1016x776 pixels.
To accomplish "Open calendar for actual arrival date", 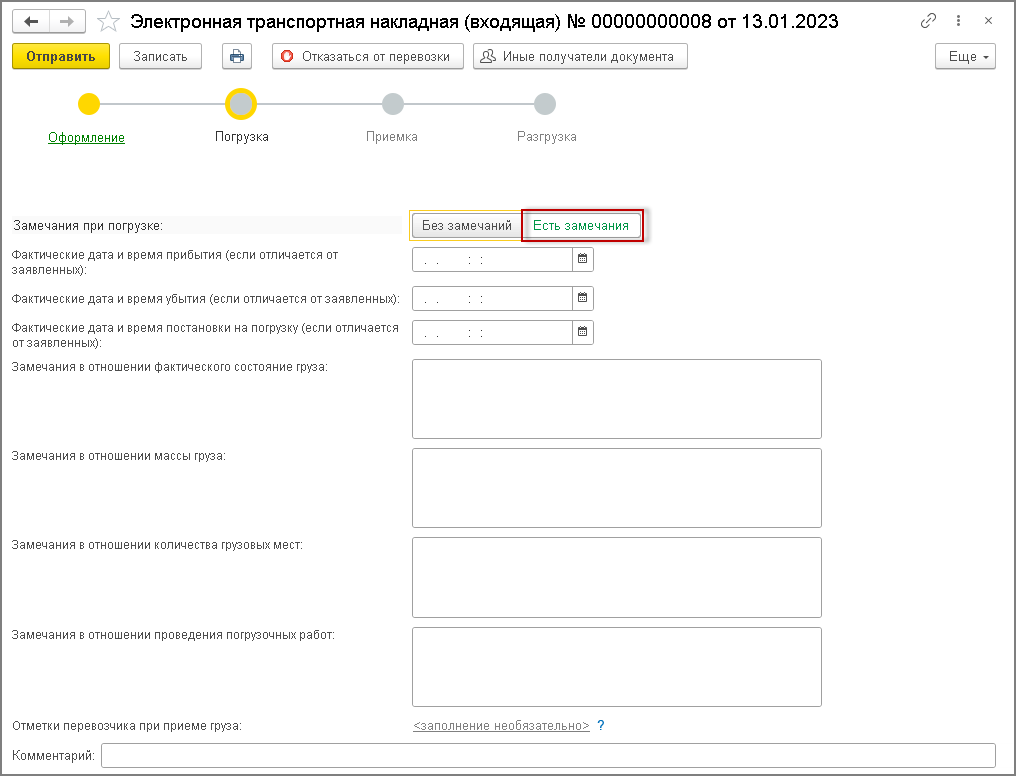I will [583, 259].
